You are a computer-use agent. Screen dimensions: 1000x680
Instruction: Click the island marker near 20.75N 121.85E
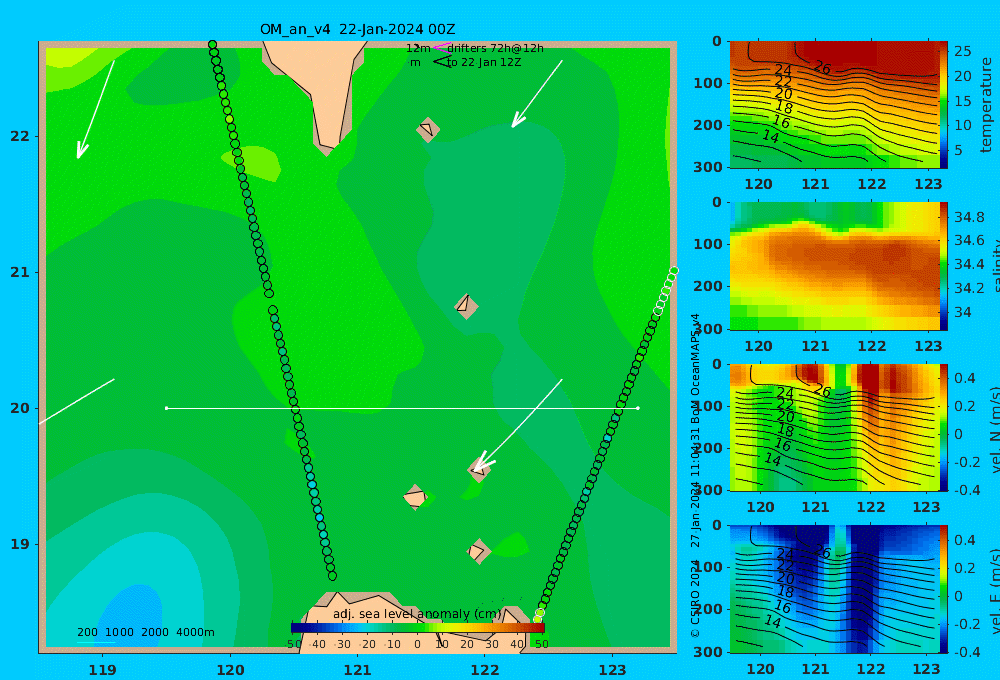[x=466, y=306]
